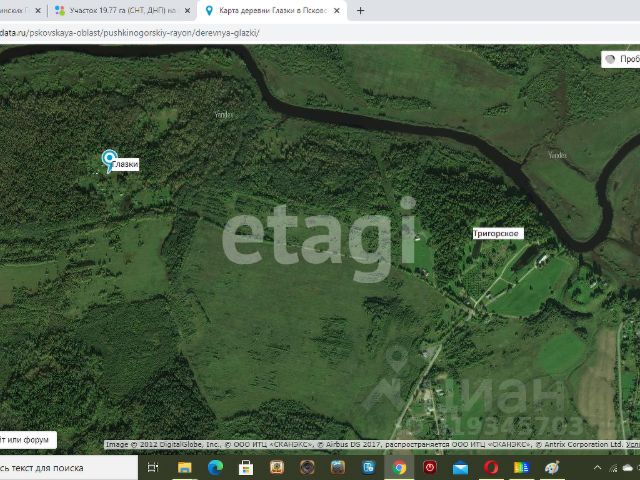Viewport: 640px width, 480px height.
Task: Open Task View on the taskbar
Action: tap(153, 468)
